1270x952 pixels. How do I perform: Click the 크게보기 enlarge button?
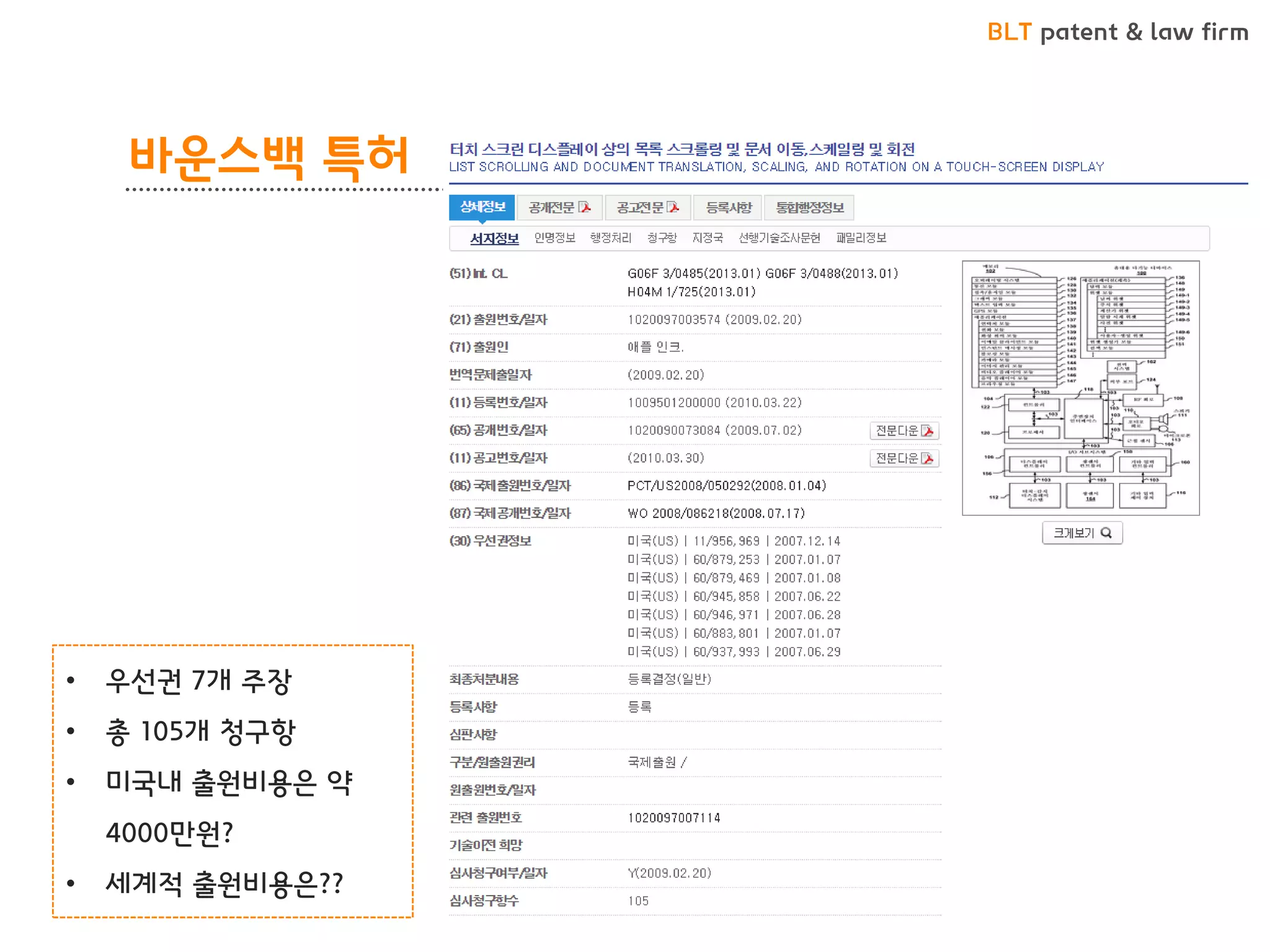[1082, 533]
